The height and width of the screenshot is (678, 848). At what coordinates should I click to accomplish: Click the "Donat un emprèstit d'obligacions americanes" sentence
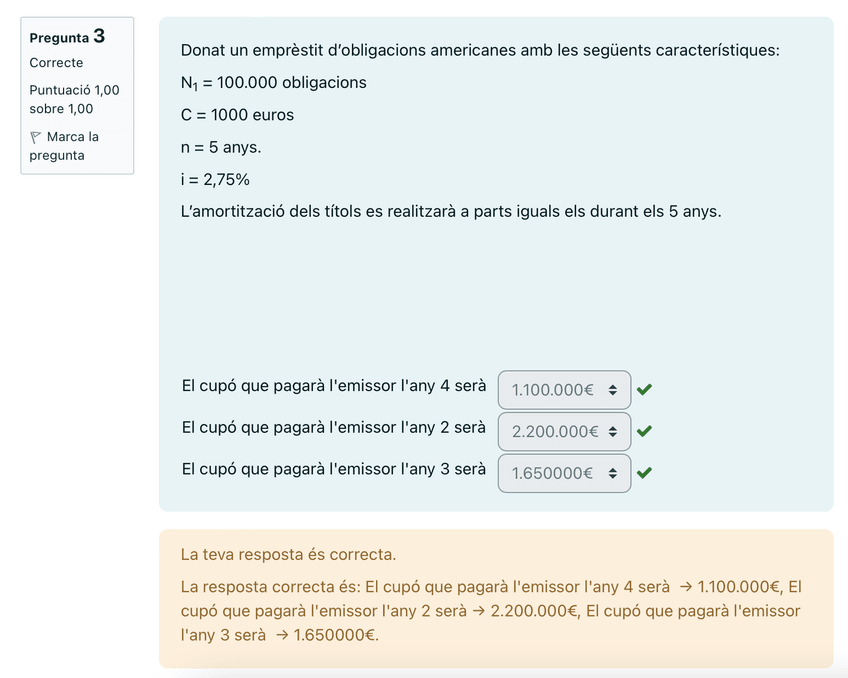480,50
